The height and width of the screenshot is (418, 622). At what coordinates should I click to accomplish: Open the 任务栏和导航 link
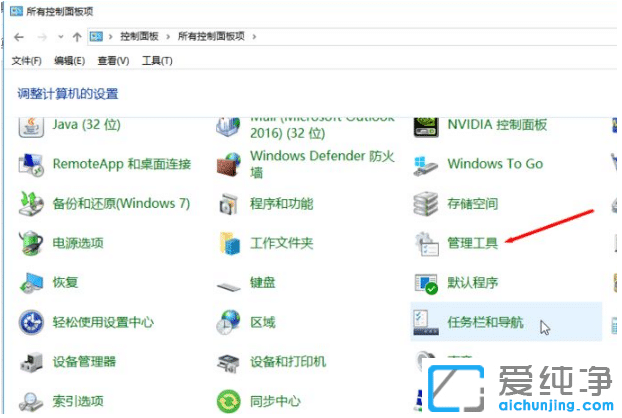pos(485,322)
